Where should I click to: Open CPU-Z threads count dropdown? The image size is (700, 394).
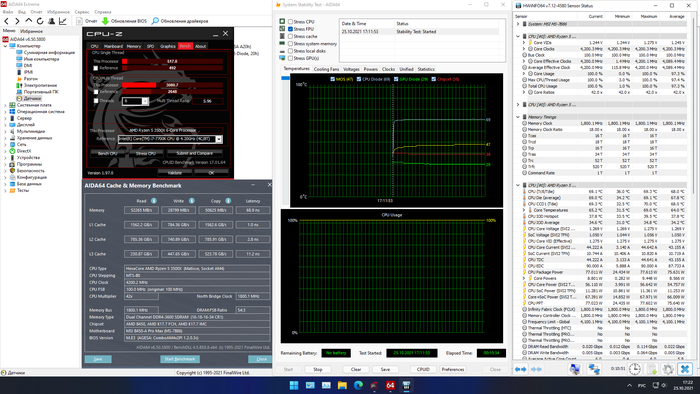tap(145, 101)
